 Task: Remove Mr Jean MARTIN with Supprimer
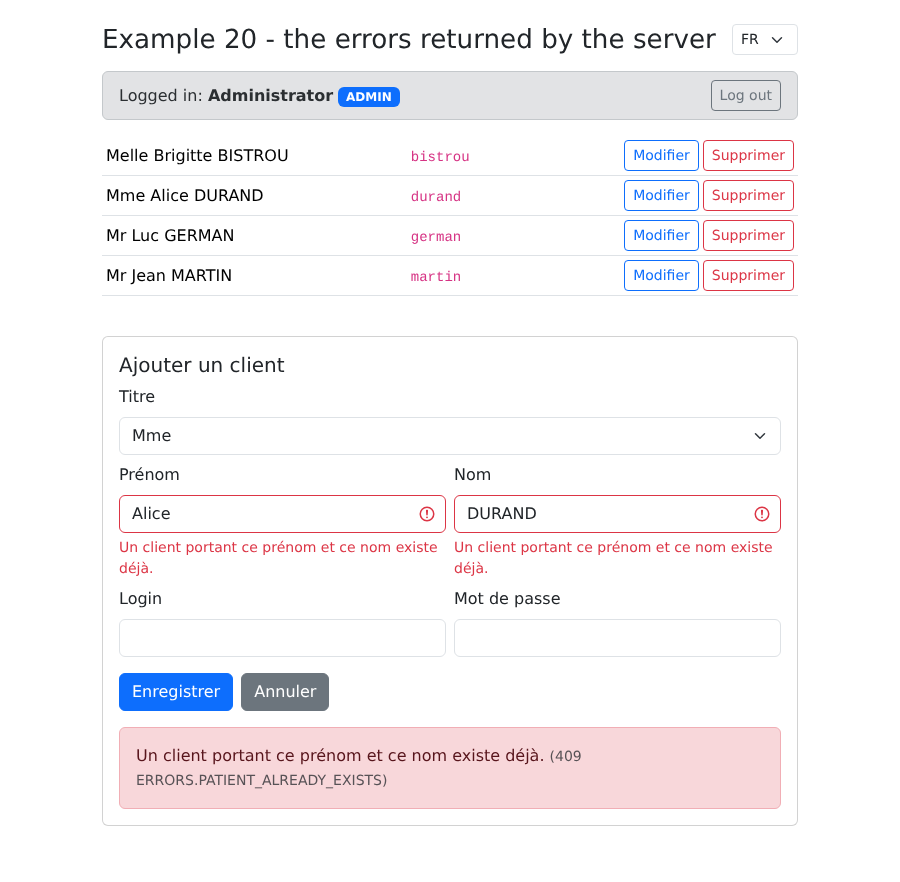pyautogui.click(x=748, y=275)
